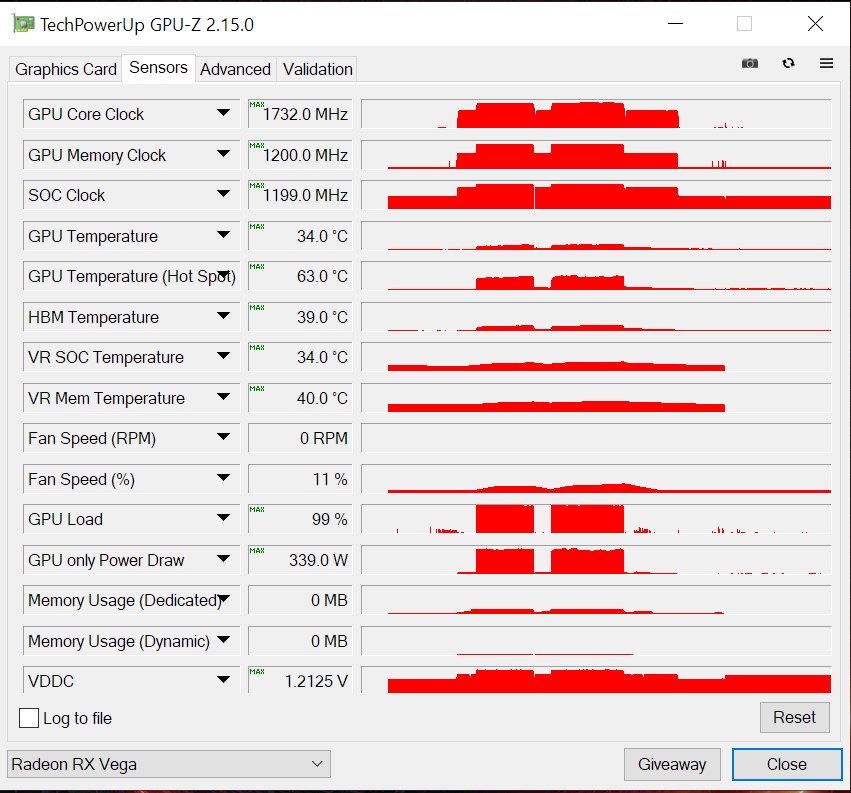This screenshot has height=793, width=851.
Task: Expand the SOC Clock dropdown arrow
Action: coord(223,194)
